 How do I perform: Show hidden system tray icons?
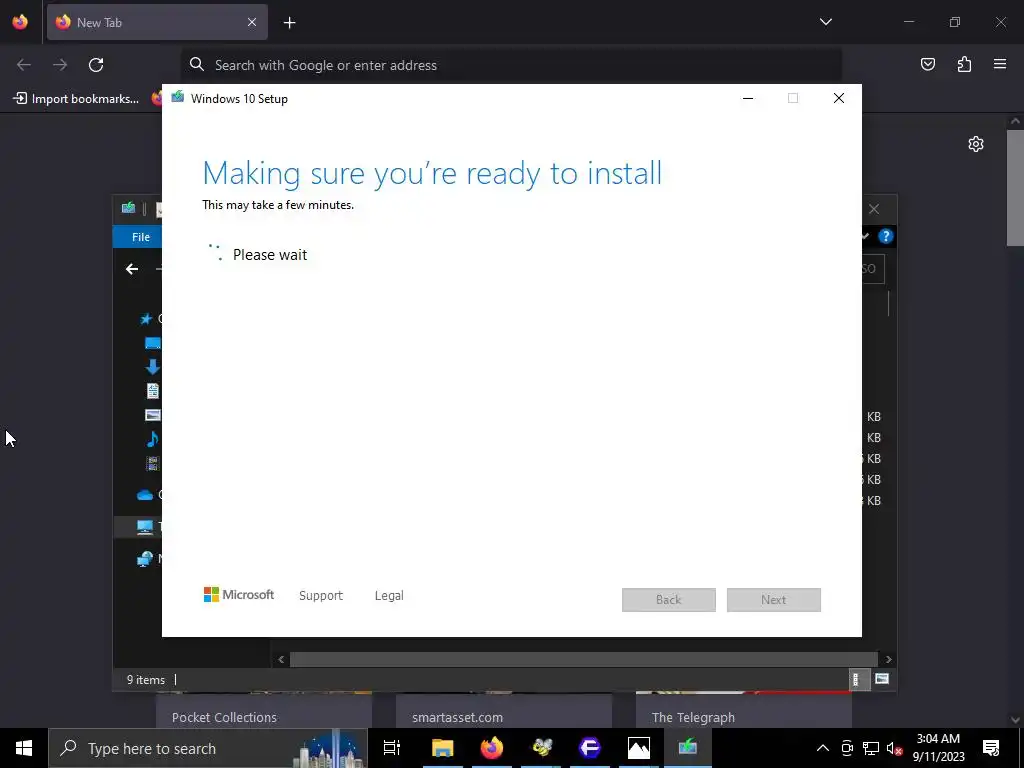click(823, 748)
